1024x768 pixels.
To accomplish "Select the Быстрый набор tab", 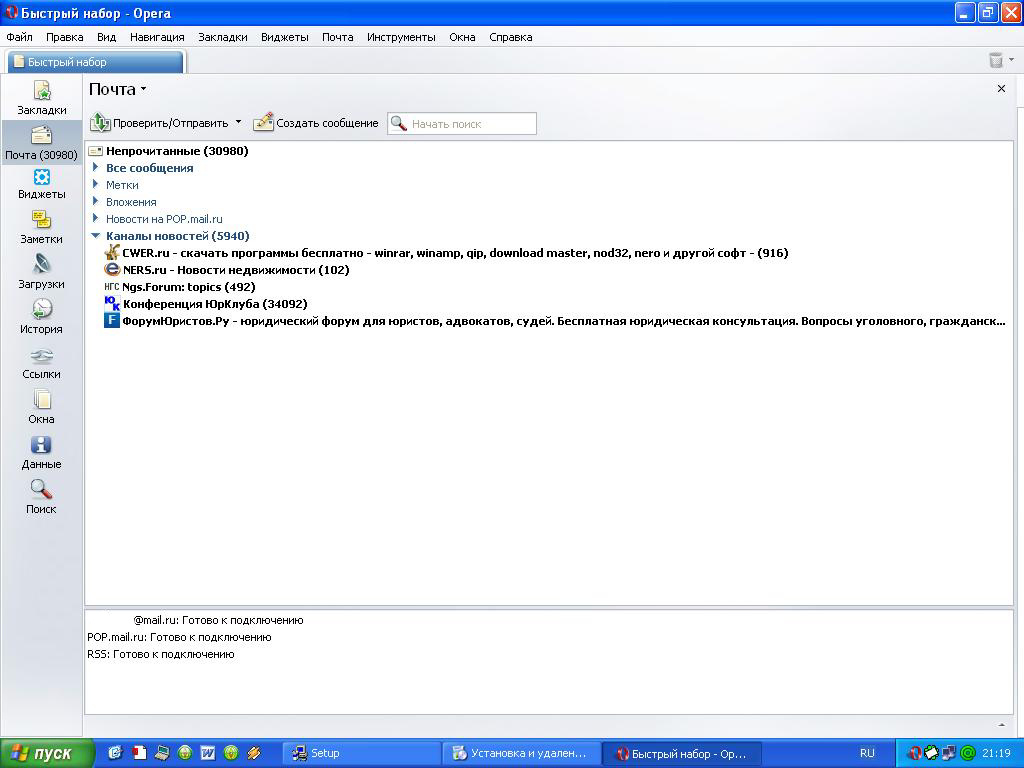I will (95, 62).
